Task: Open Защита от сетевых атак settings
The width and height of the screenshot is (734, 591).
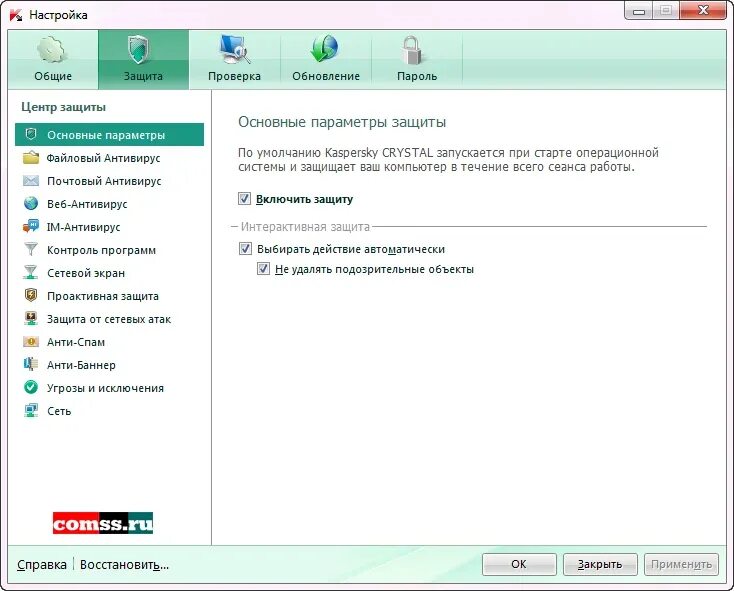Action: [x=110, y=319]
